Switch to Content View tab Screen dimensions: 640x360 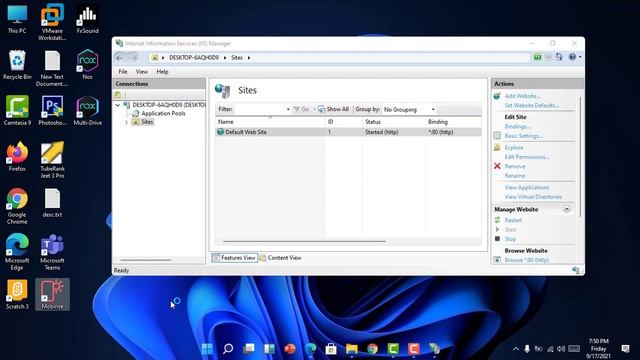tap(281, 258)
